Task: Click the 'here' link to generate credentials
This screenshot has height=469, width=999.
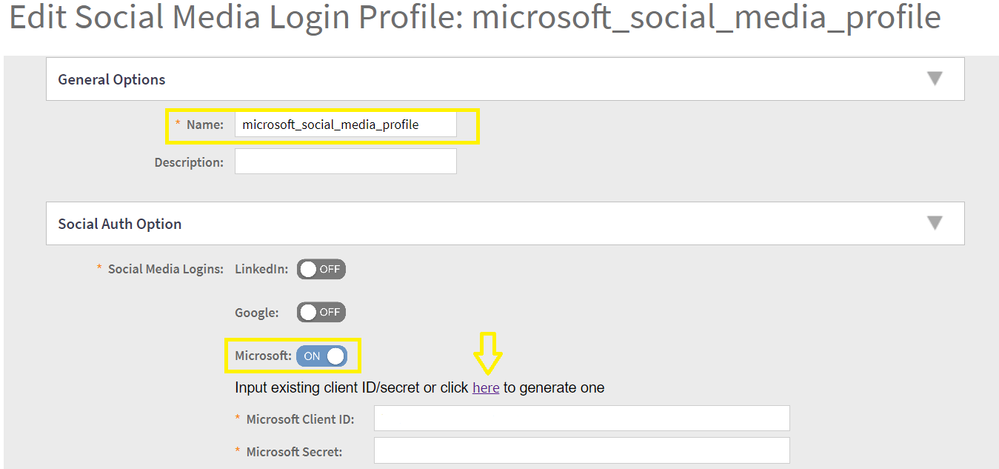Action: pos(486,387)
